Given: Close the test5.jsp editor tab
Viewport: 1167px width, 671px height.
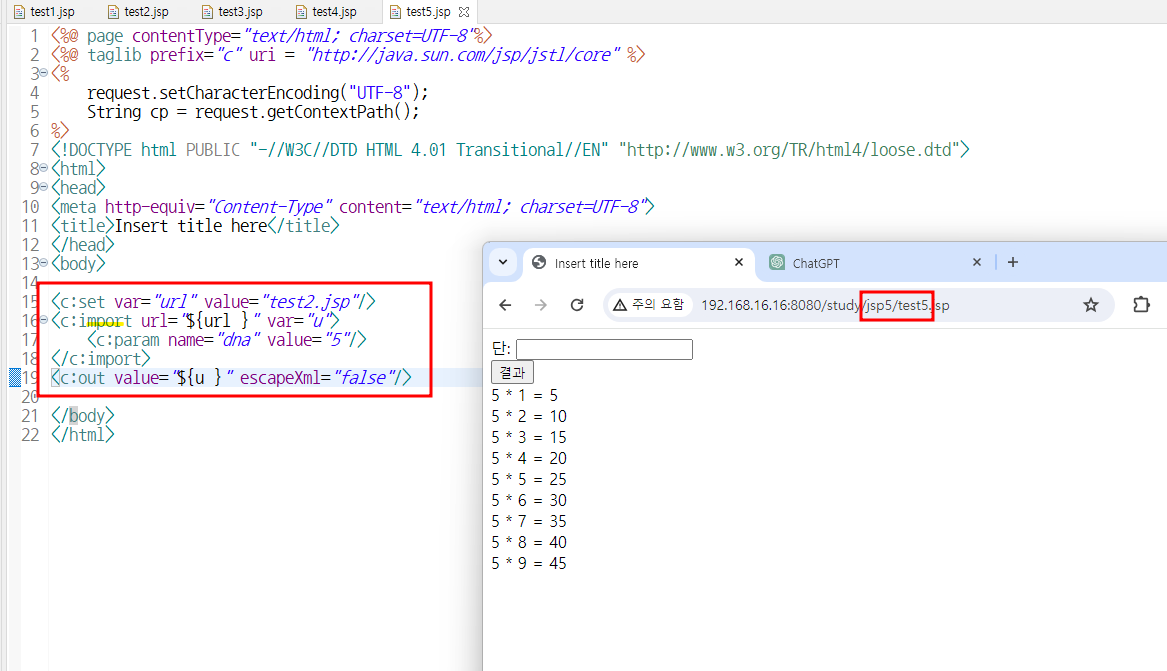Looking at the screenshot, I should pyautogui.click(x=464, y=12).
